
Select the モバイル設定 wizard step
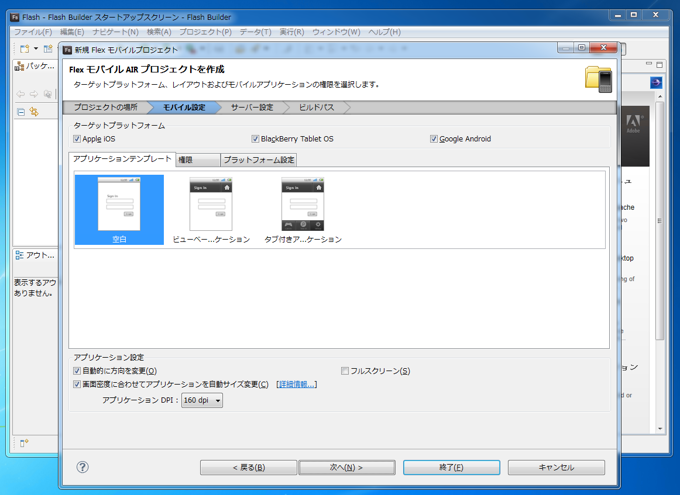(x=184, y=107)
